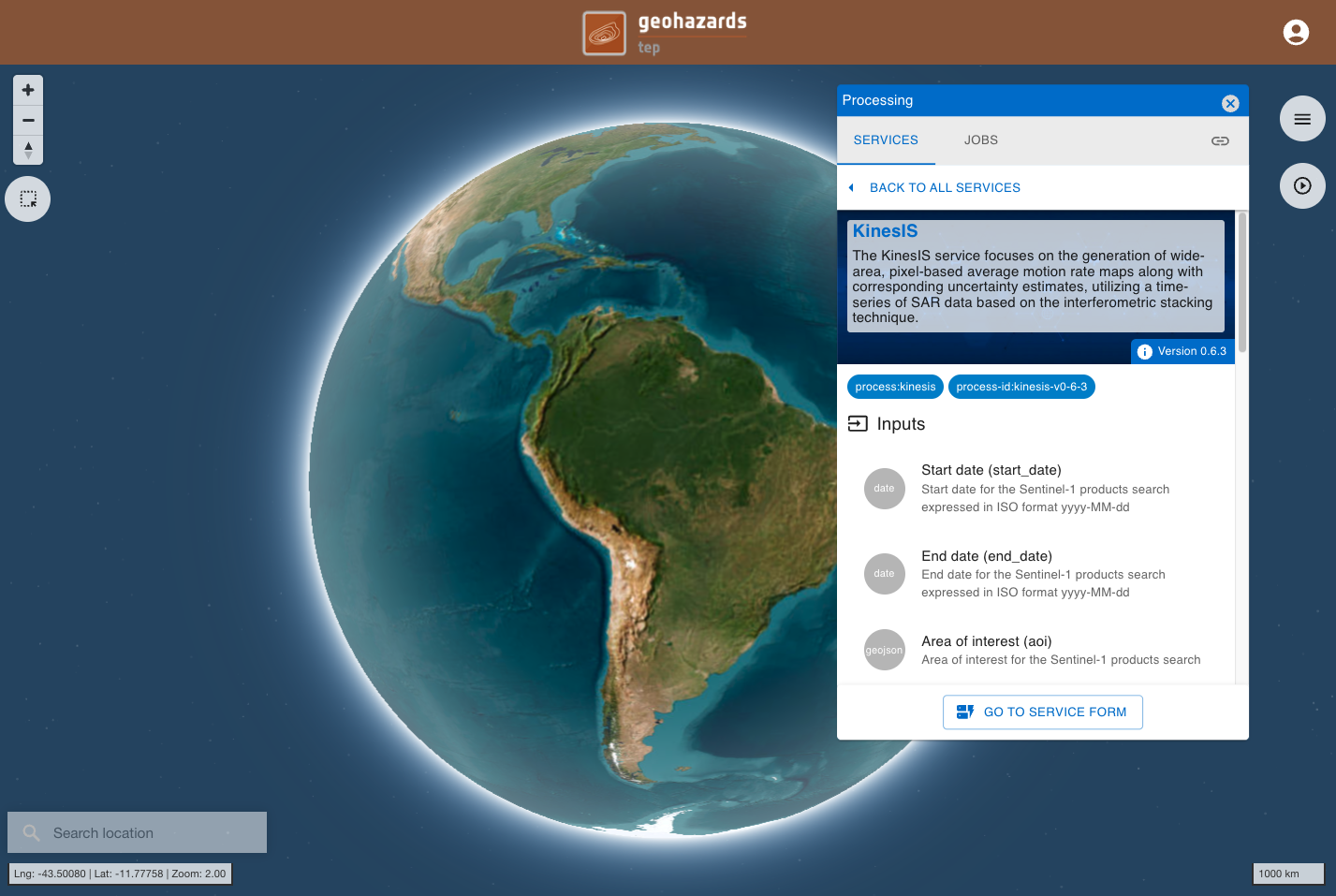Select the SERVICES tab
Screen dimensions: 1336x896
pos(886,140)
